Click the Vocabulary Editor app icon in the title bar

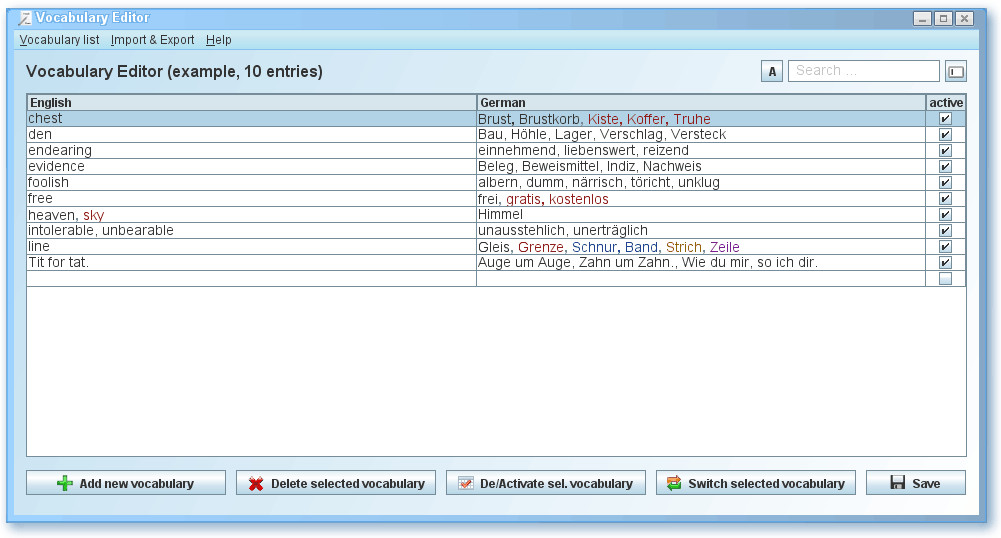click(x=25, y=19)
